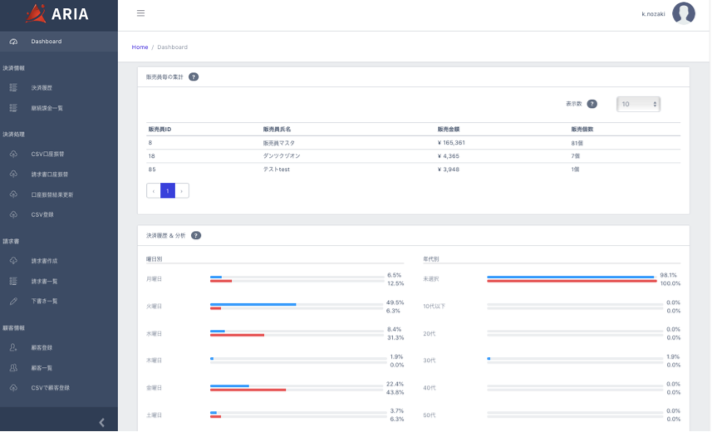
Task: Click page 1 pagination button
Action: pyautogui.click(x=168, y=190)
